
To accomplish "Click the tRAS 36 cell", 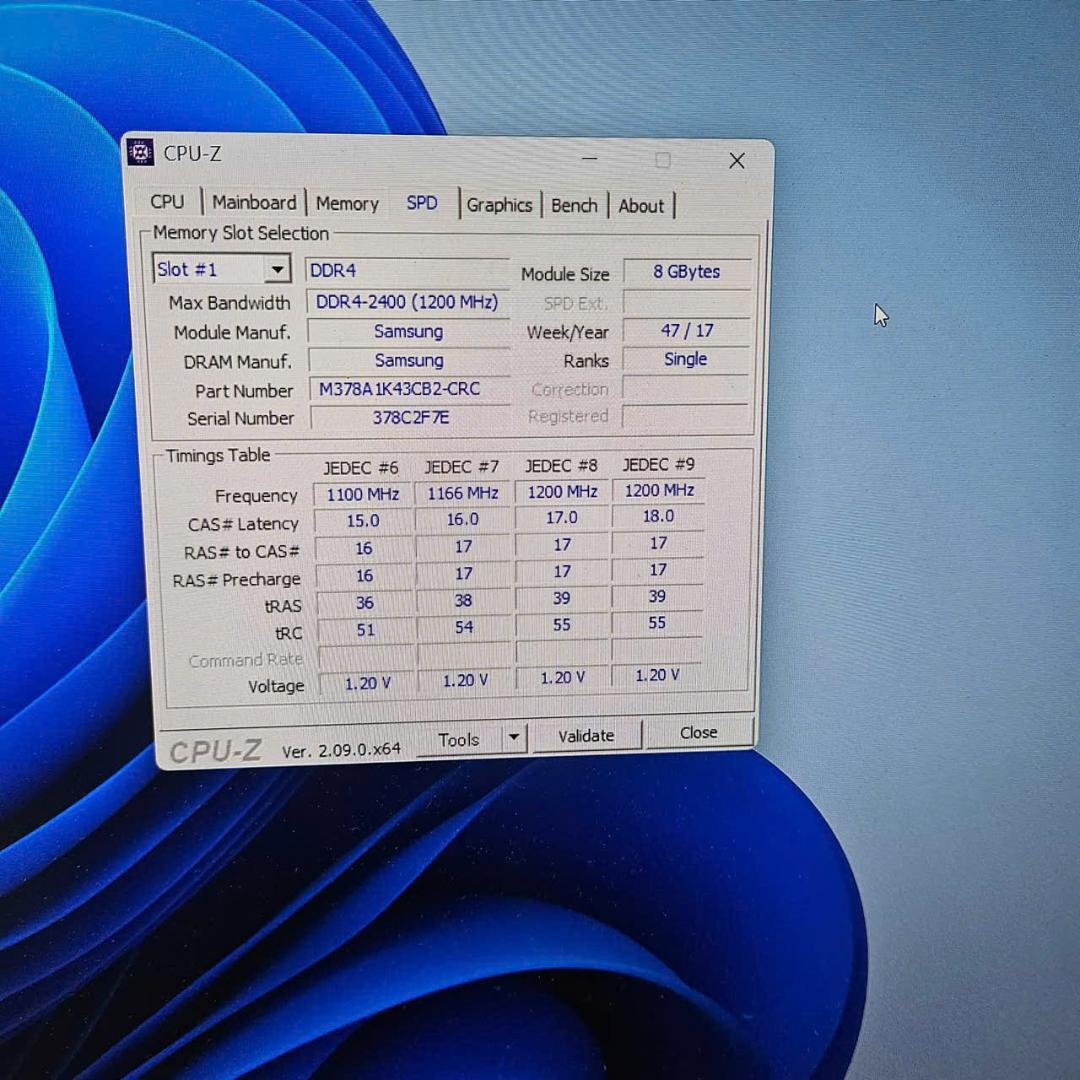I will (364, 603).
